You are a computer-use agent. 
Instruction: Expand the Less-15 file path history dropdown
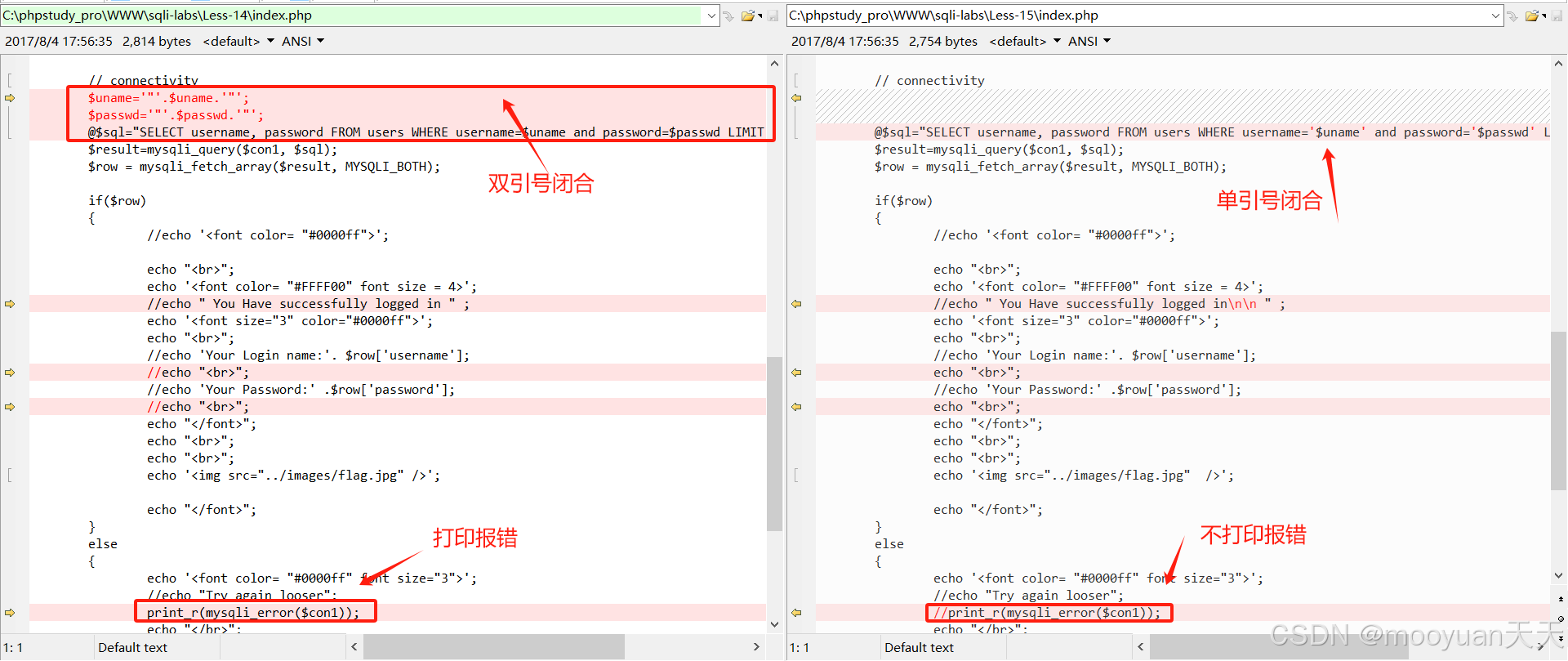tap(1495, 16)
